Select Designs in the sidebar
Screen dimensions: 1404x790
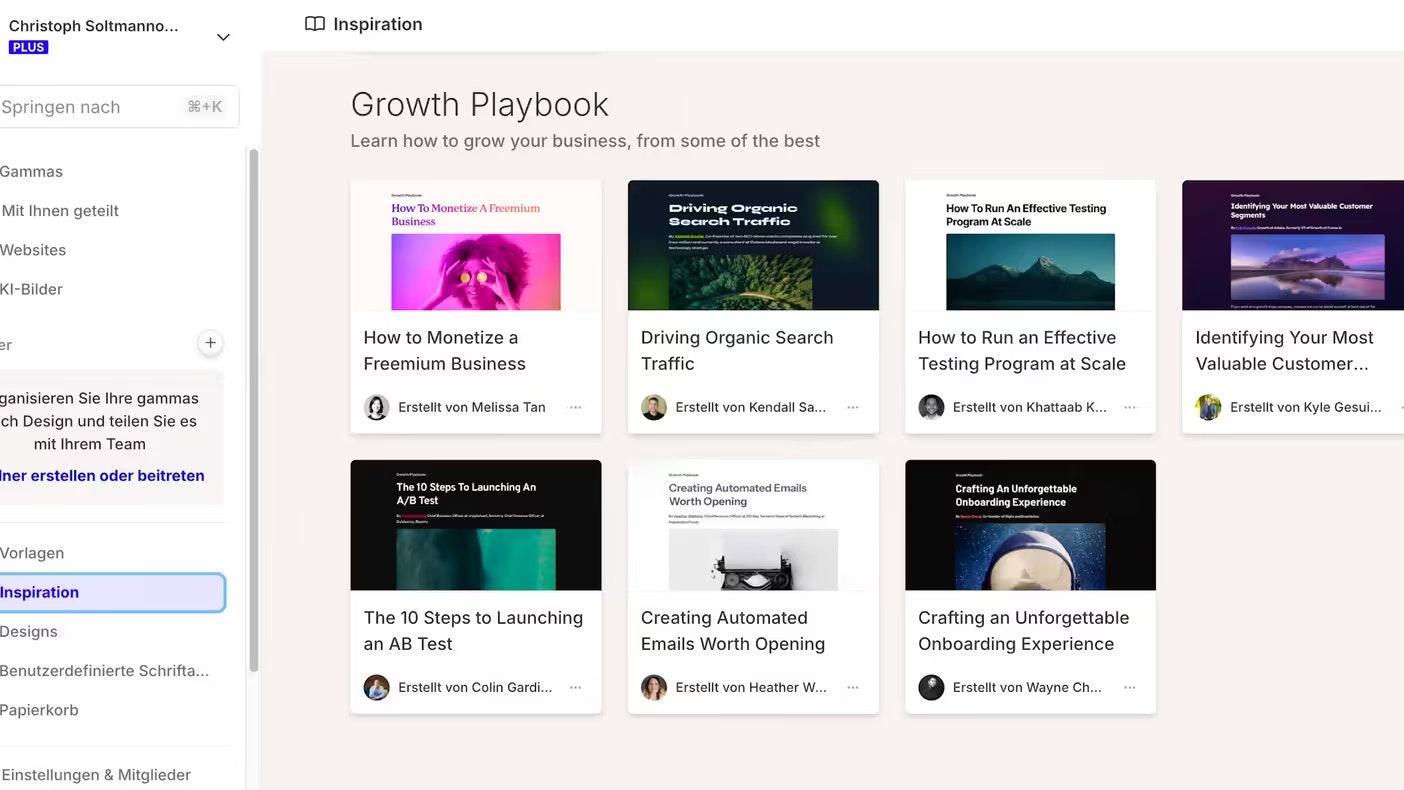tap(29, 631)
